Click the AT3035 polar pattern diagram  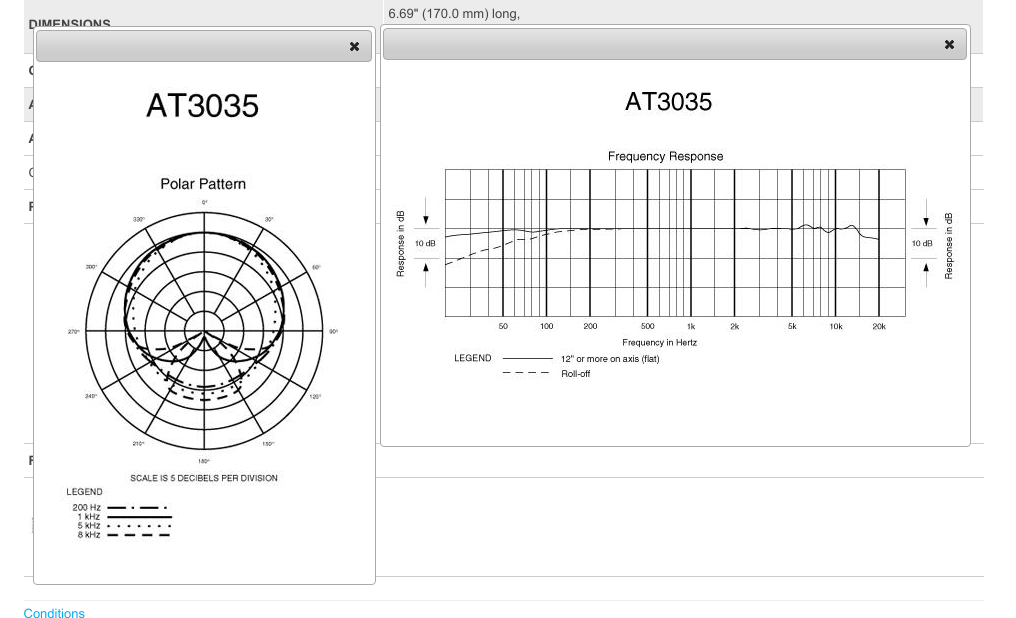(x=204, y=330)
